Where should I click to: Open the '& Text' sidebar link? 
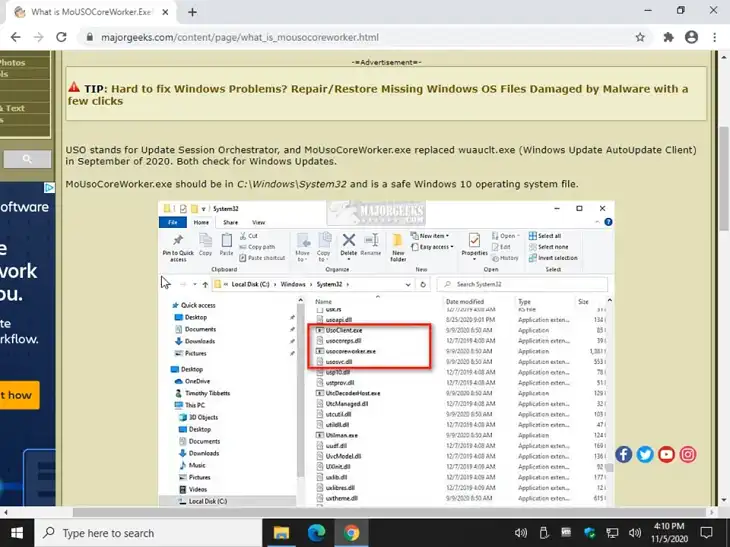point(13,108)
